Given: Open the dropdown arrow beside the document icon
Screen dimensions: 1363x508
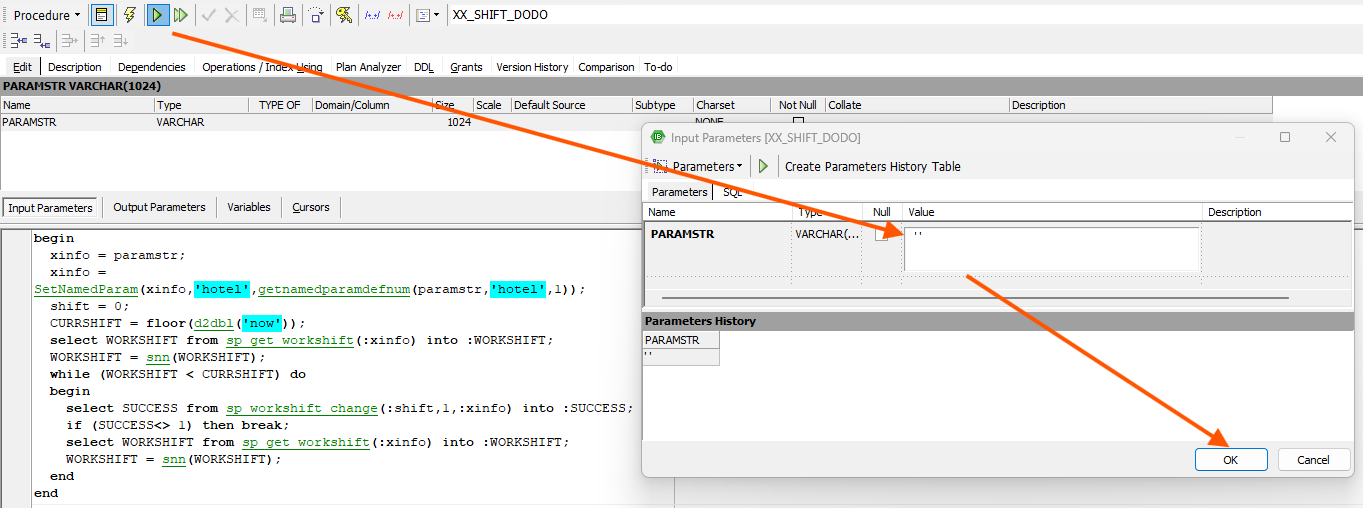Looking at the screenshot, I should pyautogui.click(x=437, y=15).
